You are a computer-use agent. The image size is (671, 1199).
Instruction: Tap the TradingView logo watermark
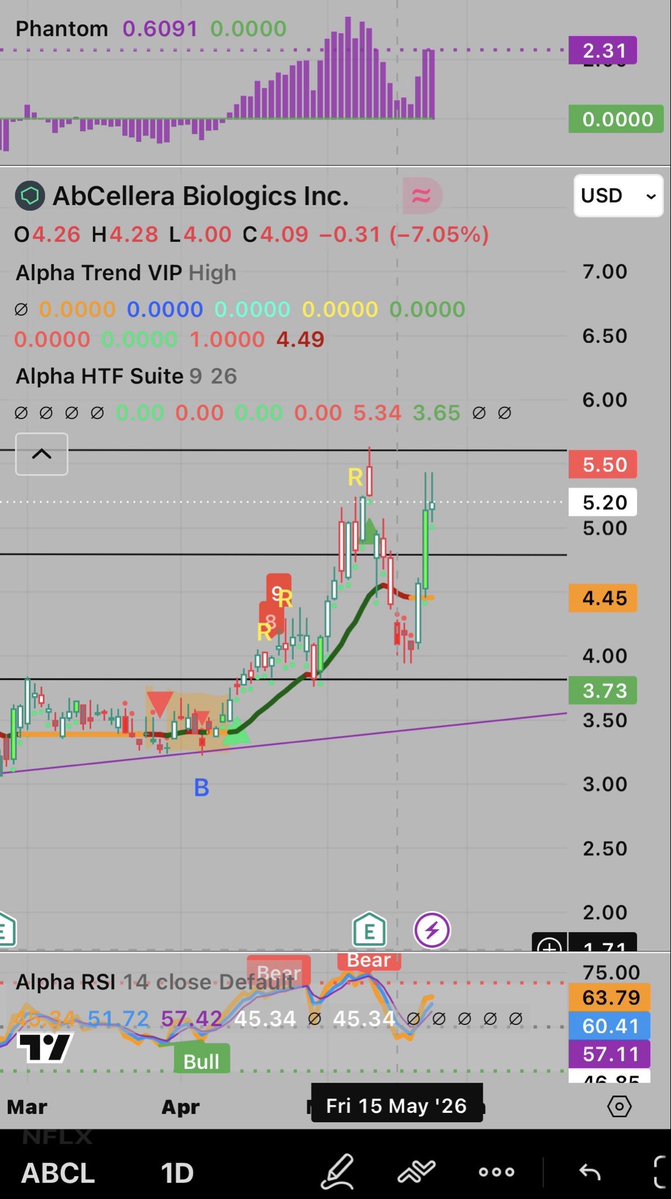coord(45,1048)
